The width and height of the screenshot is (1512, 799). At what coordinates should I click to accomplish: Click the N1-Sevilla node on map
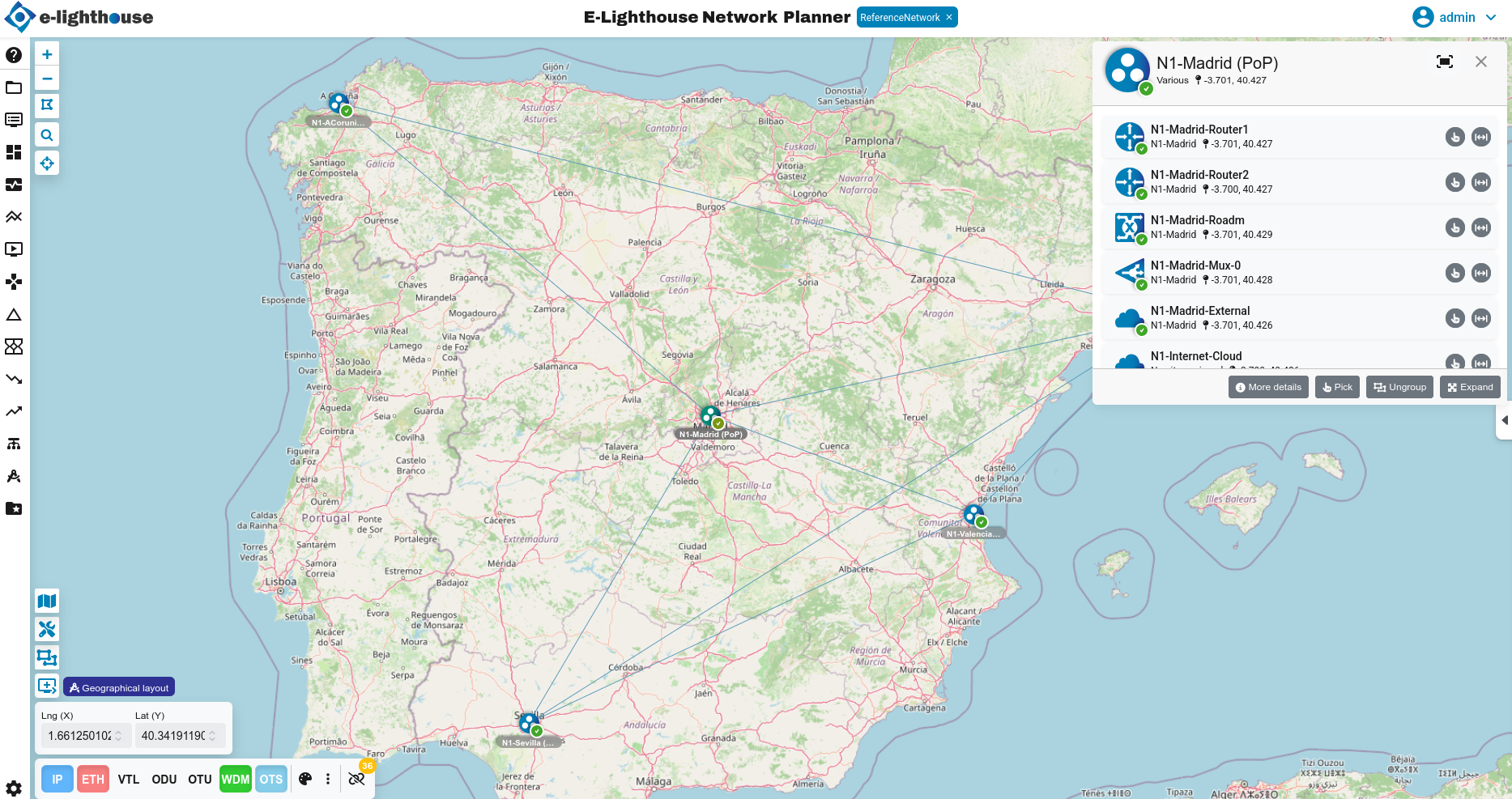coord(530,723)
